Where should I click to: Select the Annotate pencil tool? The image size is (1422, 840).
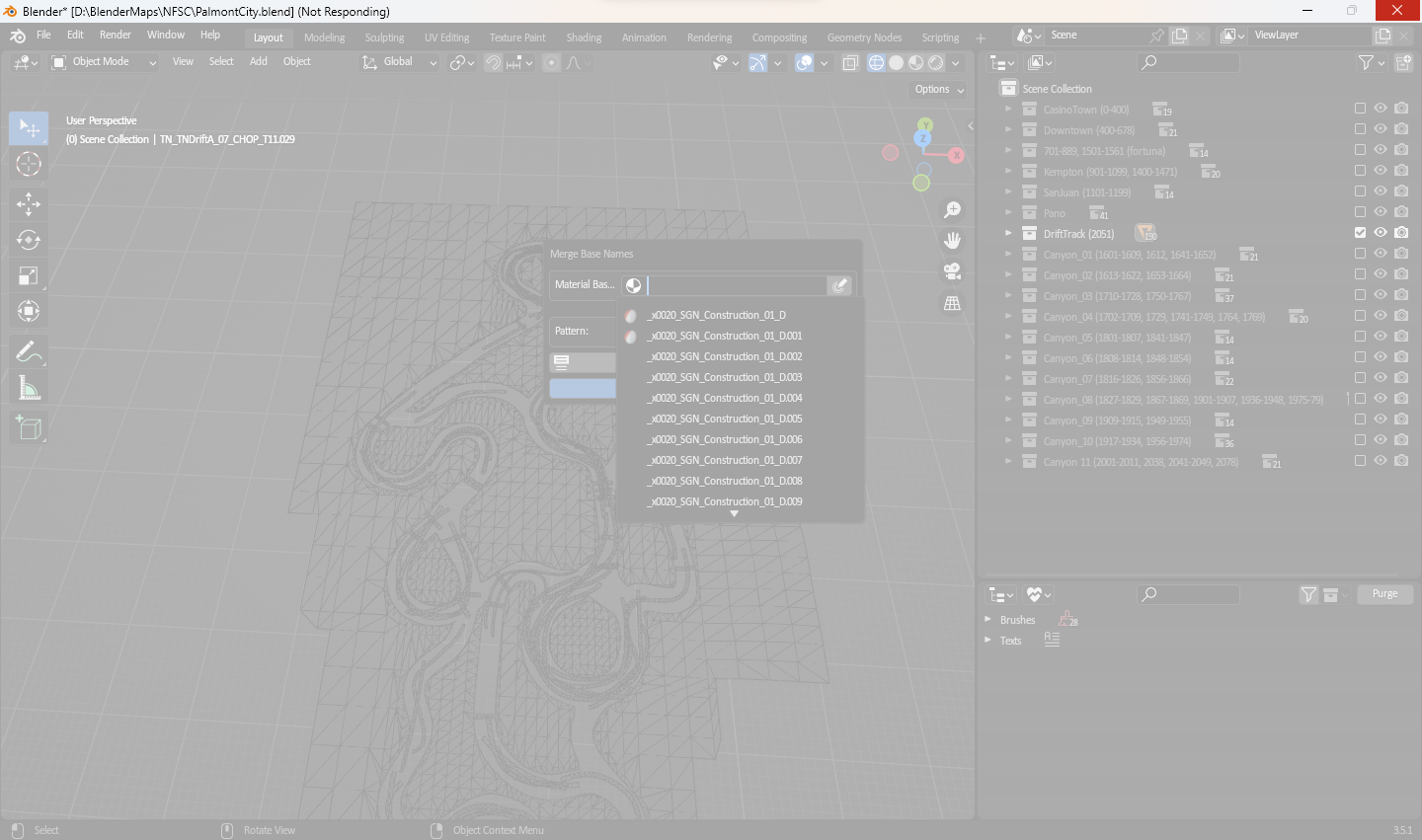tap(29, 351)
